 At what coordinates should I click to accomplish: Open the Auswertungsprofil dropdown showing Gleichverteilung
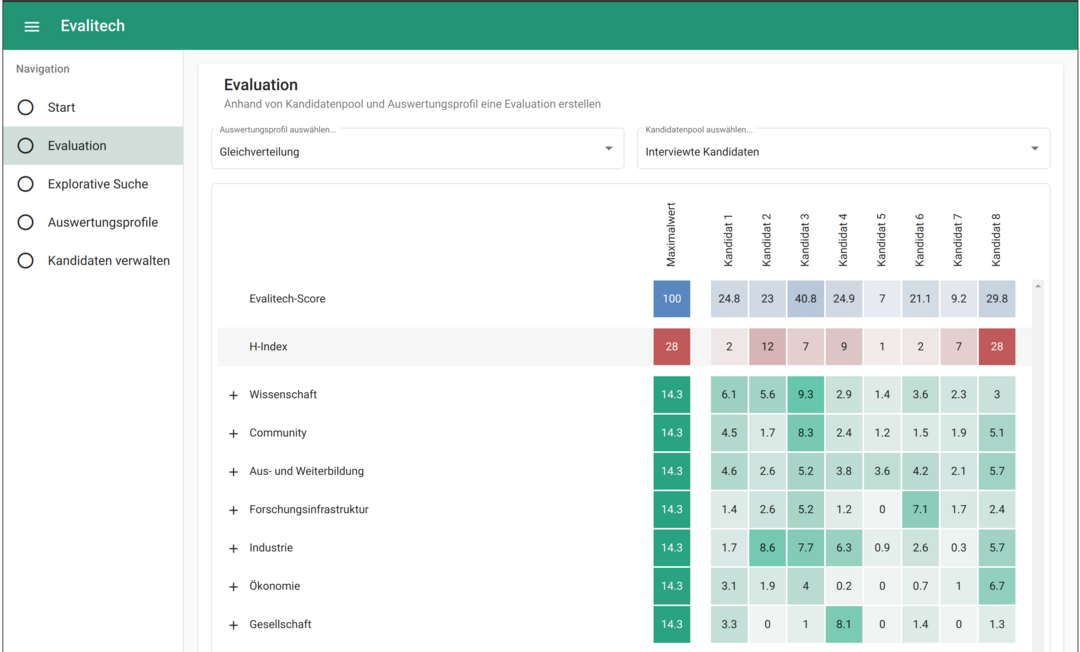(x=417, y=149)
